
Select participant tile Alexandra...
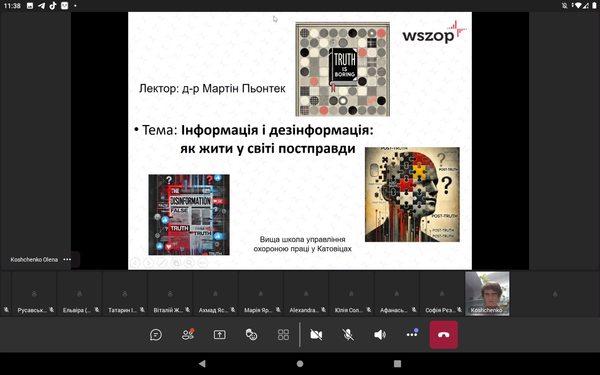coord(306,293)
